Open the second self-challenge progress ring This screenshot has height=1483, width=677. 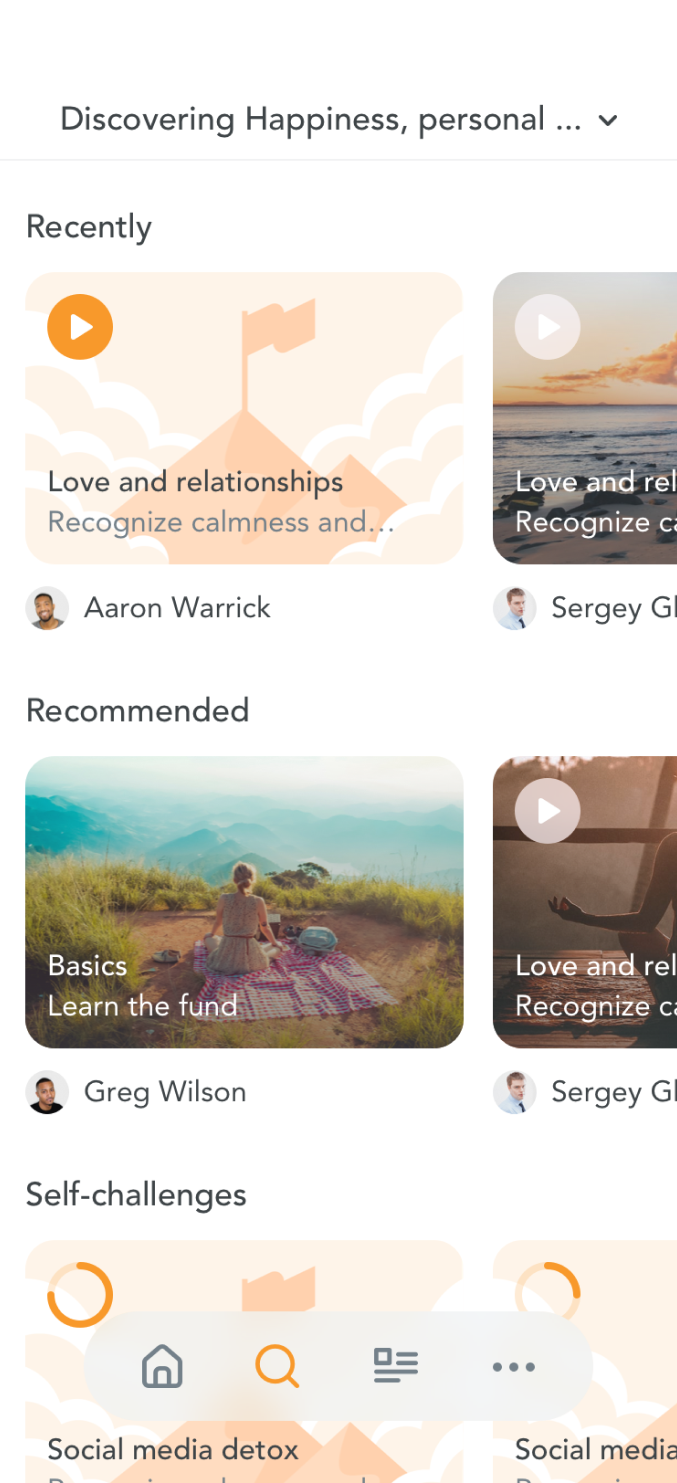point(548,1295)
